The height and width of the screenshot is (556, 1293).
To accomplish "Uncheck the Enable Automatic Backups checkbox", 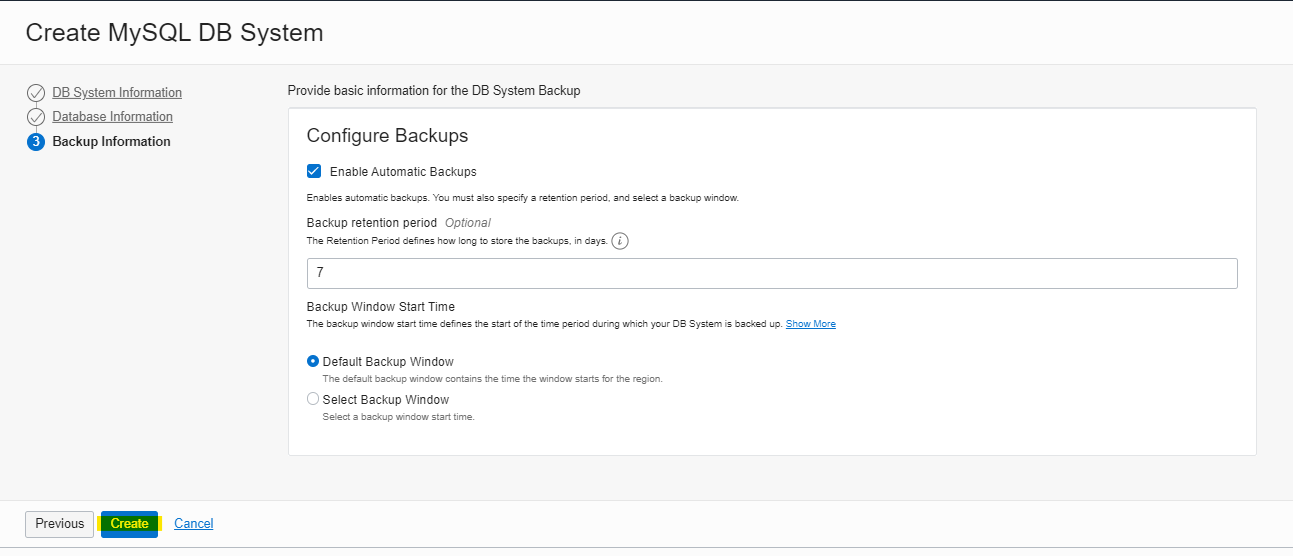I will point(314,171).
